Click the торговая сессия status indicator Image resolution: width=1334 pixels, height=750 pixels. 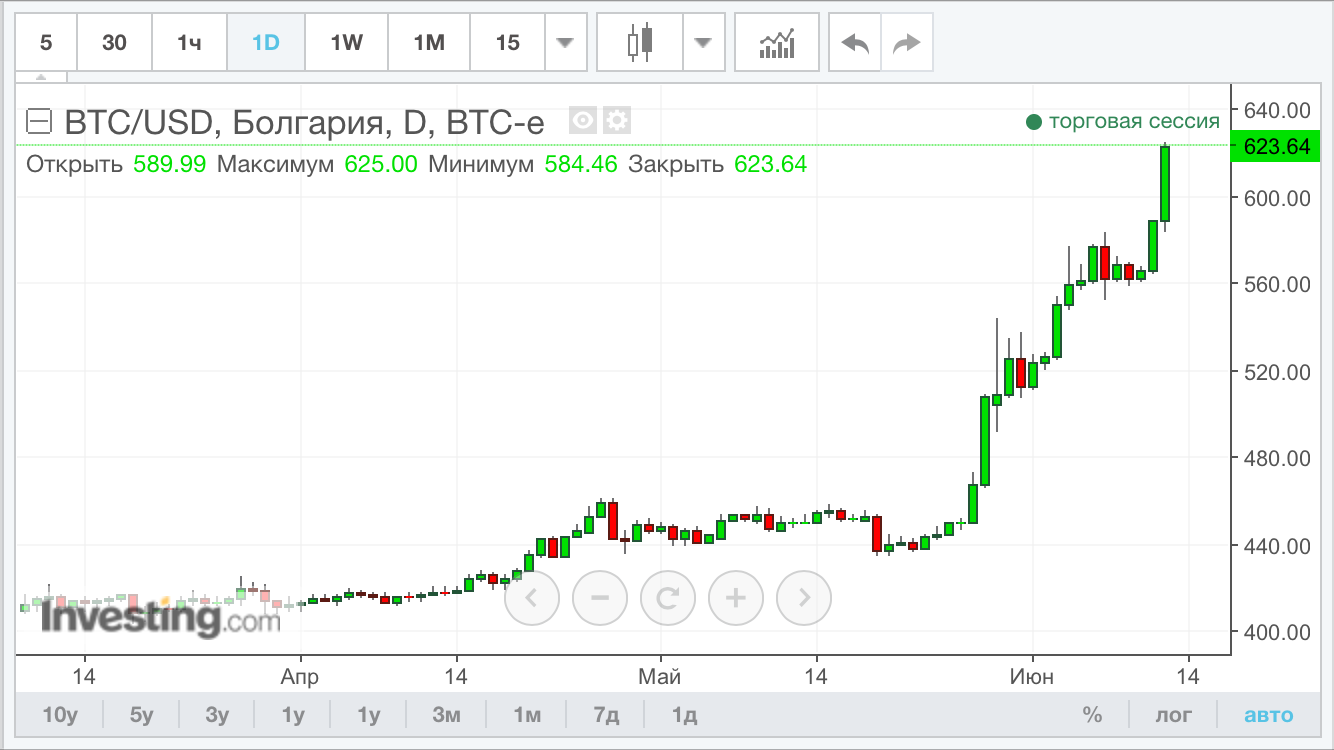(1123, 121)
